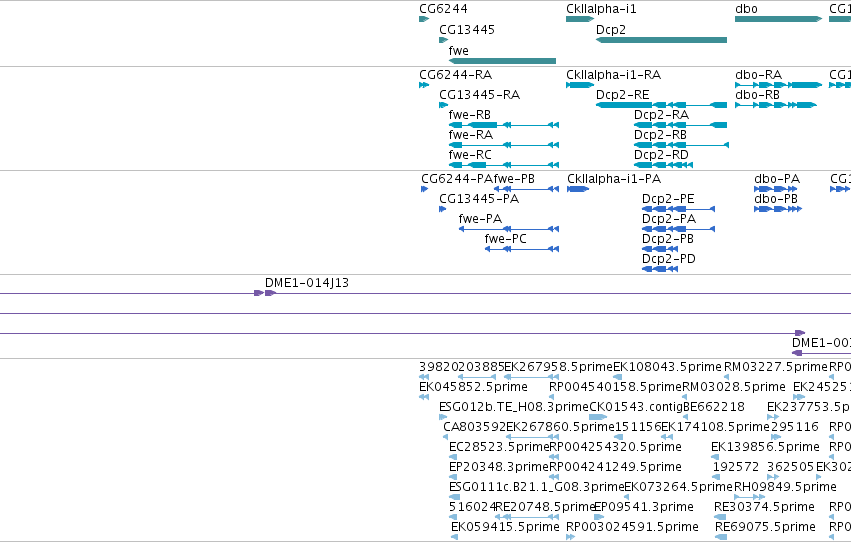851x542 pixels.
Task: Click the dbo-PB protein feature
Action: (x=778, y=209)
